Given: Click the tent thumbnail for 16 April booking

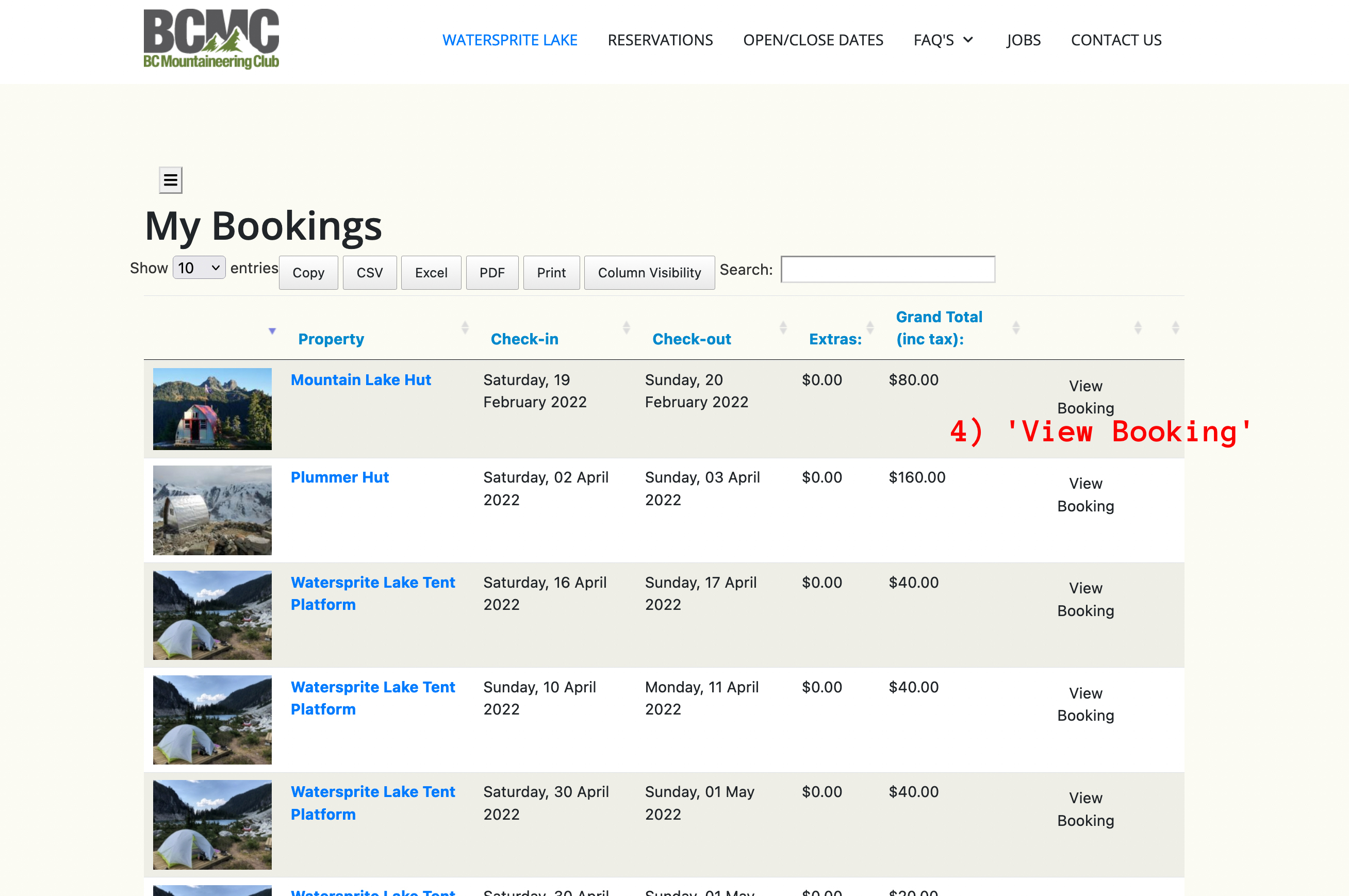Looking at the screenshot, I should click(x=212, y=616).
